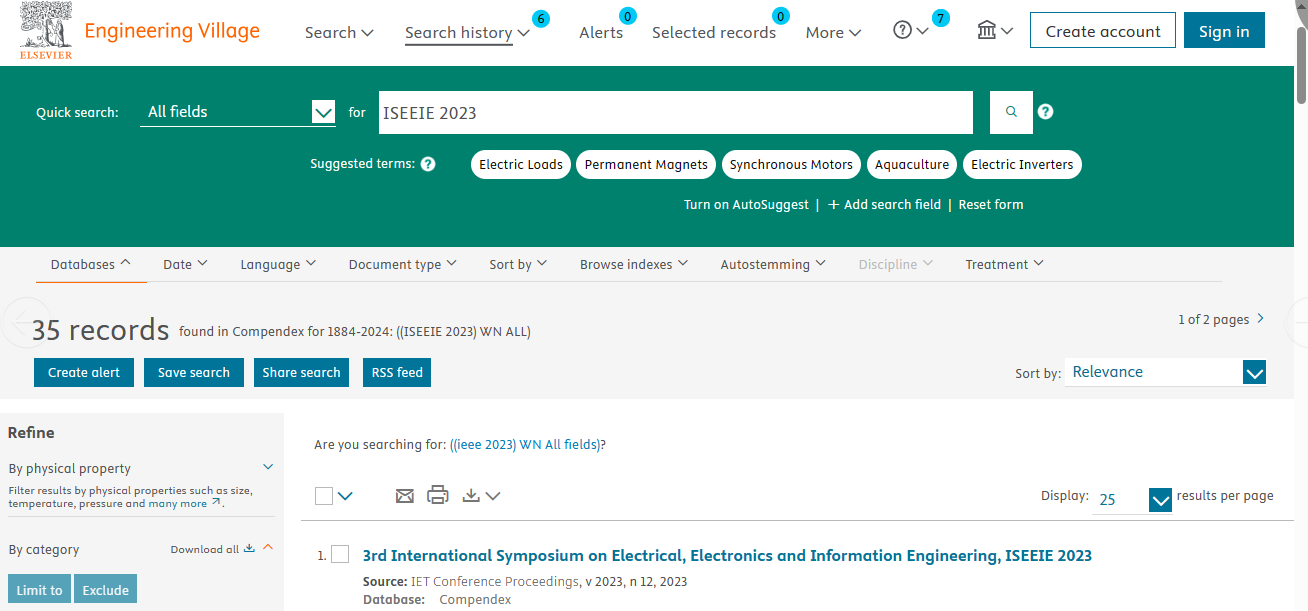Click Save search button
Image resolution: width=1308 pixels, height=611 pixels.
(x=194, y=372)
